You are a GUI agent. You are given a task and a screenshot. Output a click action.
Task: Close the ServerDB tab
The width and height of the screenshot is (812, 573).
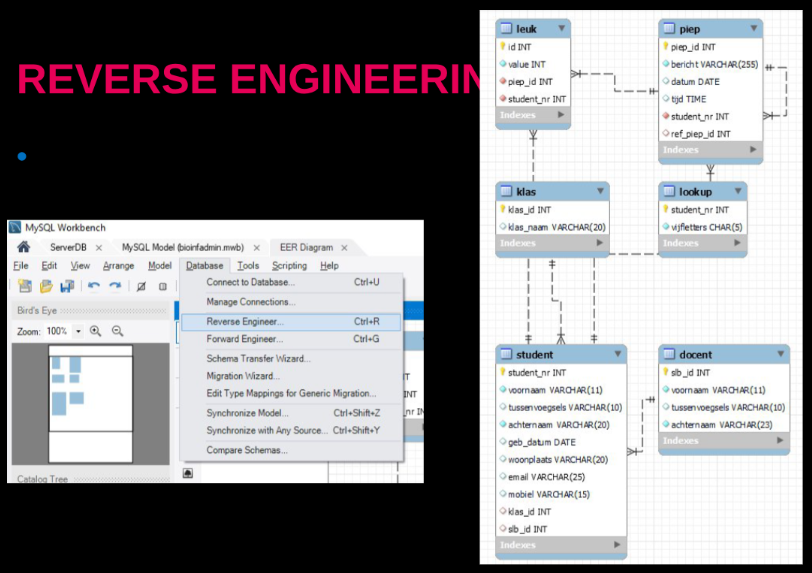tap(99, 247)
